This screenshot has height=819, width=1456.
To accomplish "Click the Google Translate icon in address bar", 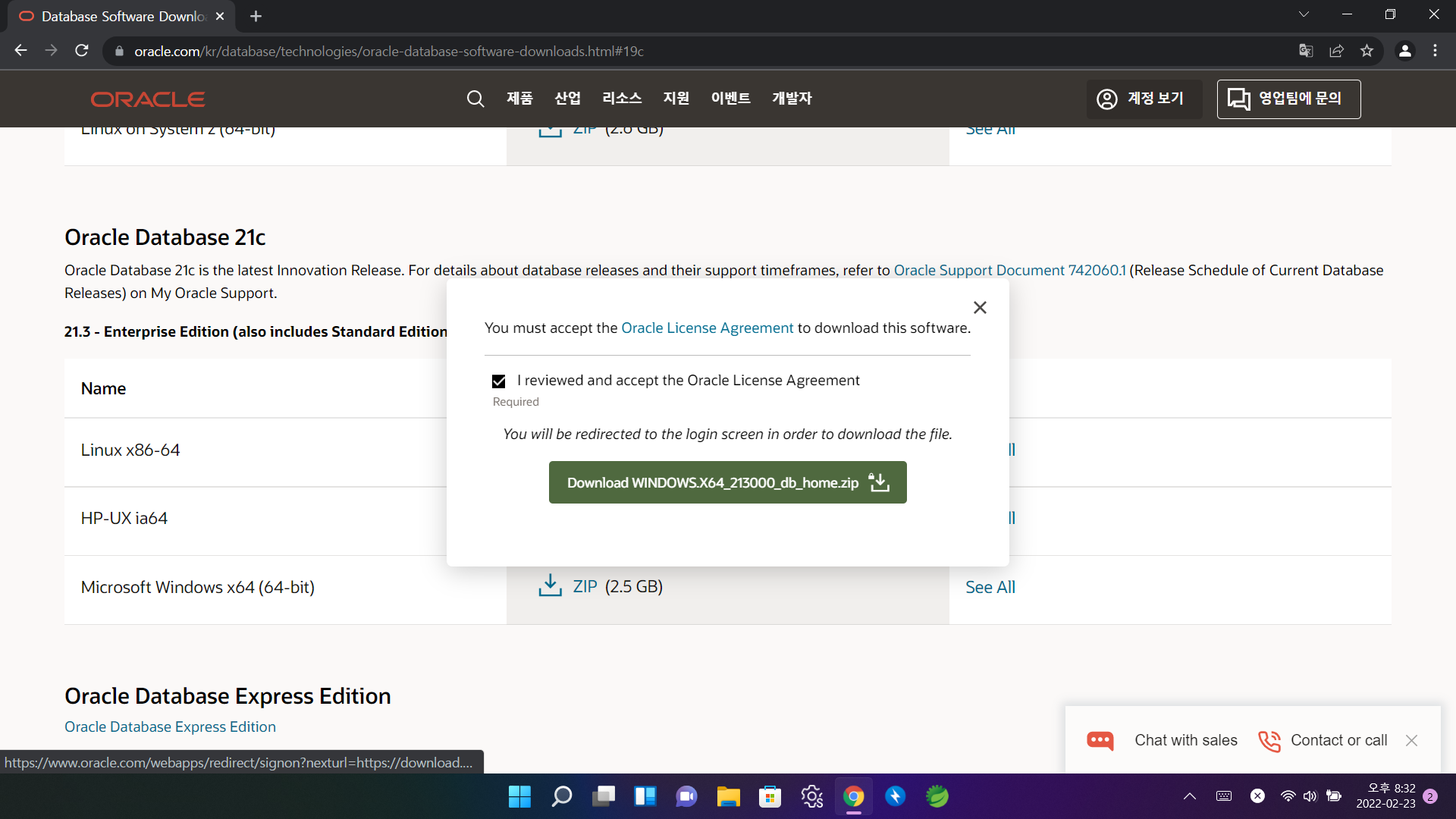I will coord(1306,51).
